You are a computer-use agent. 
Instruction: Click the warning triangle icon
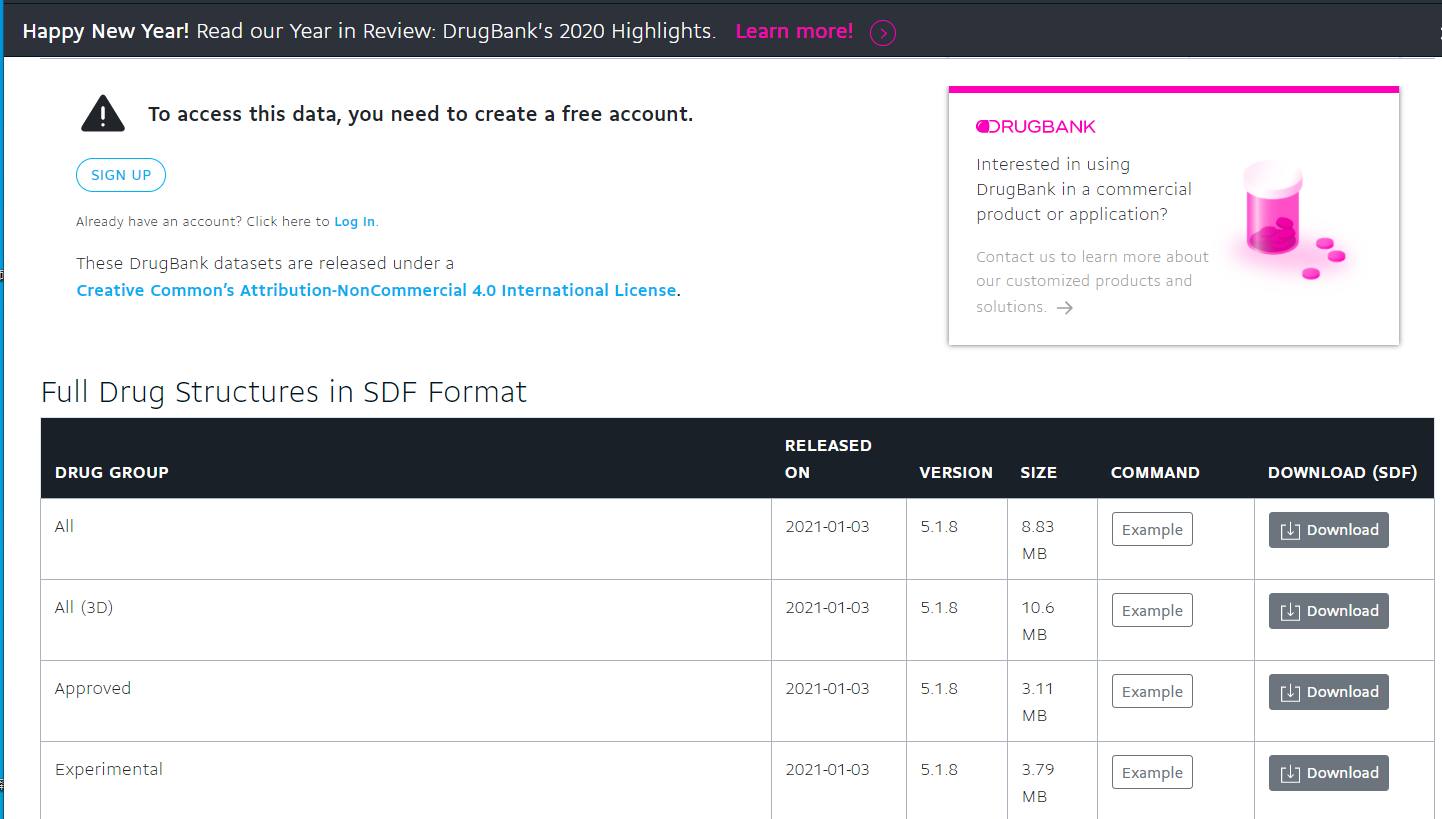tap(103, 114)
